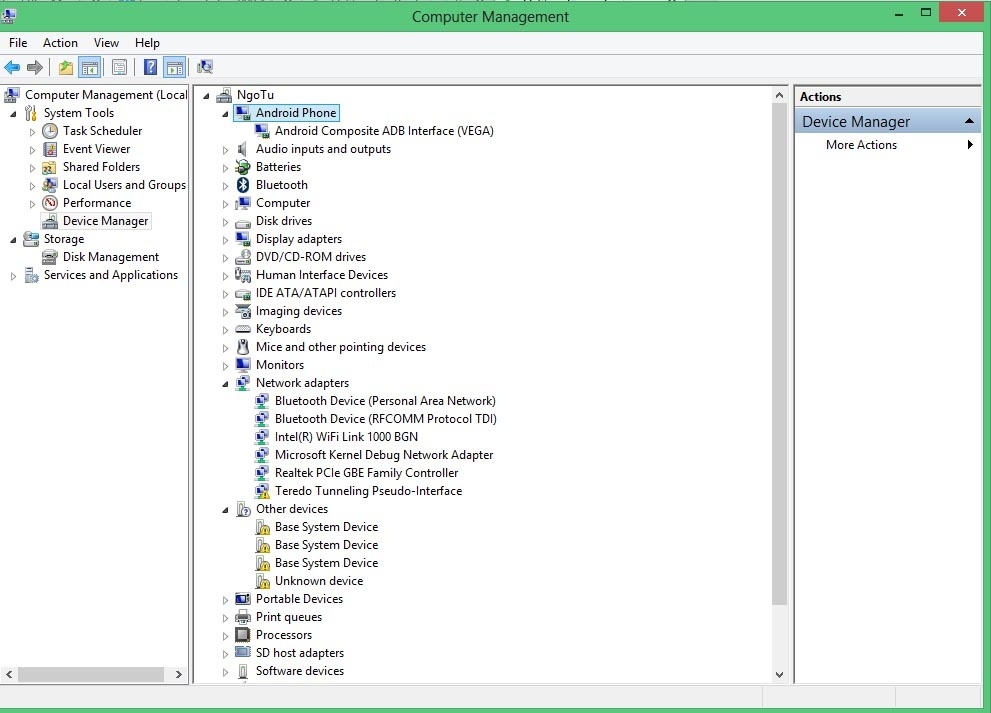Click the Event Viewer icon

[x=50, y=149]
